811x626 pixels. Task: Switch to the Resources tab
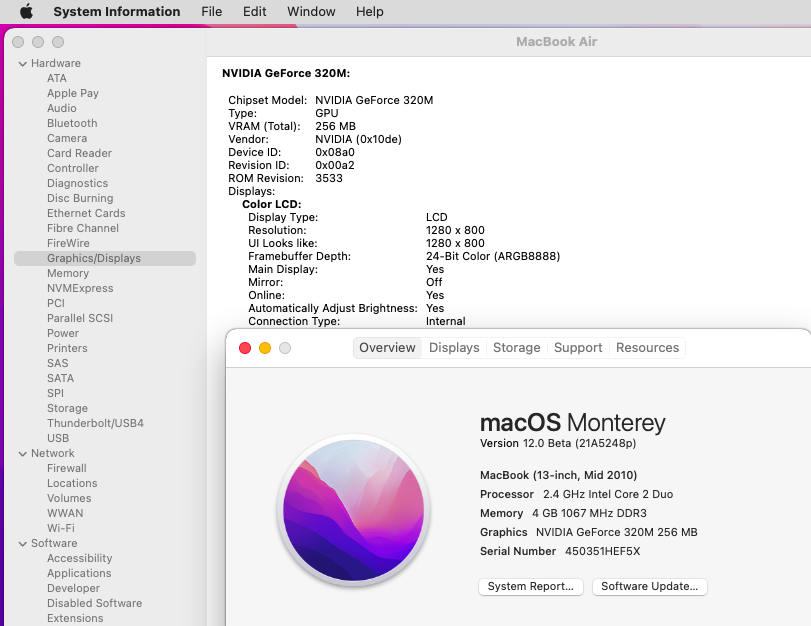(x=648, y=348)
